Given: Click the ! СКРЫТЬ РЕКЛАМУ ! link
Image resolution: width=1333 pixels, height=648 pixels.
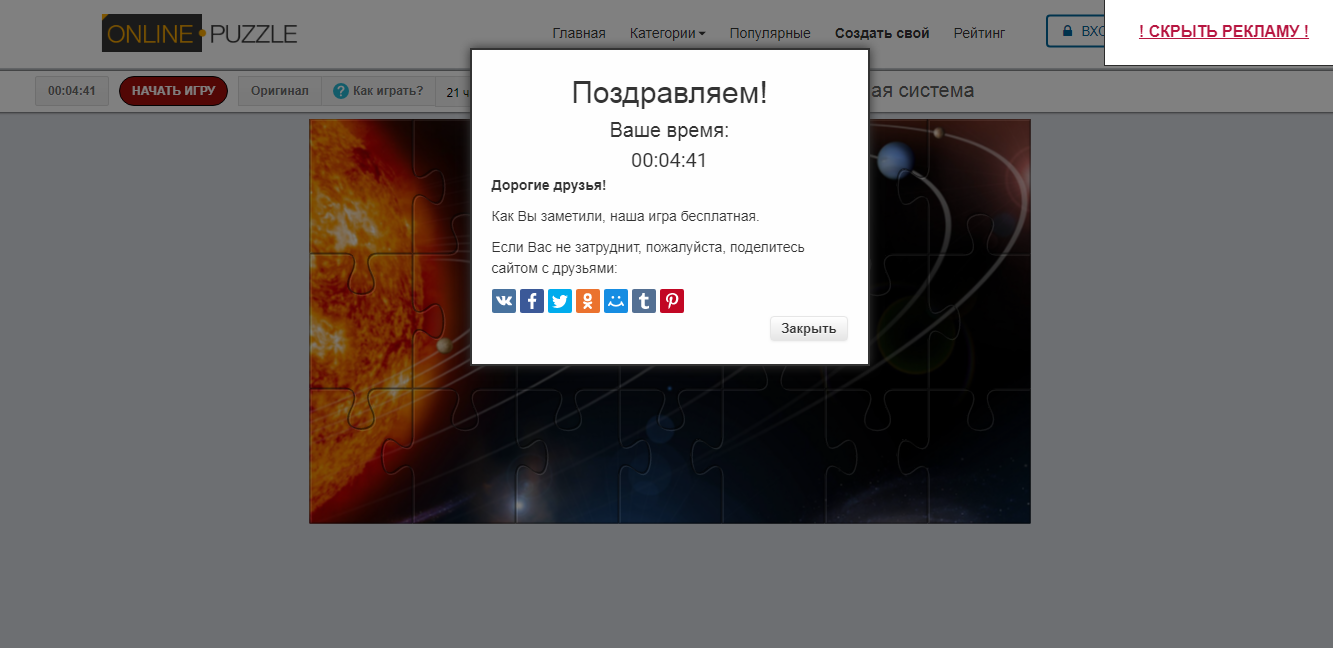Looking at the screenshot, I should (x=1224, y=31).
